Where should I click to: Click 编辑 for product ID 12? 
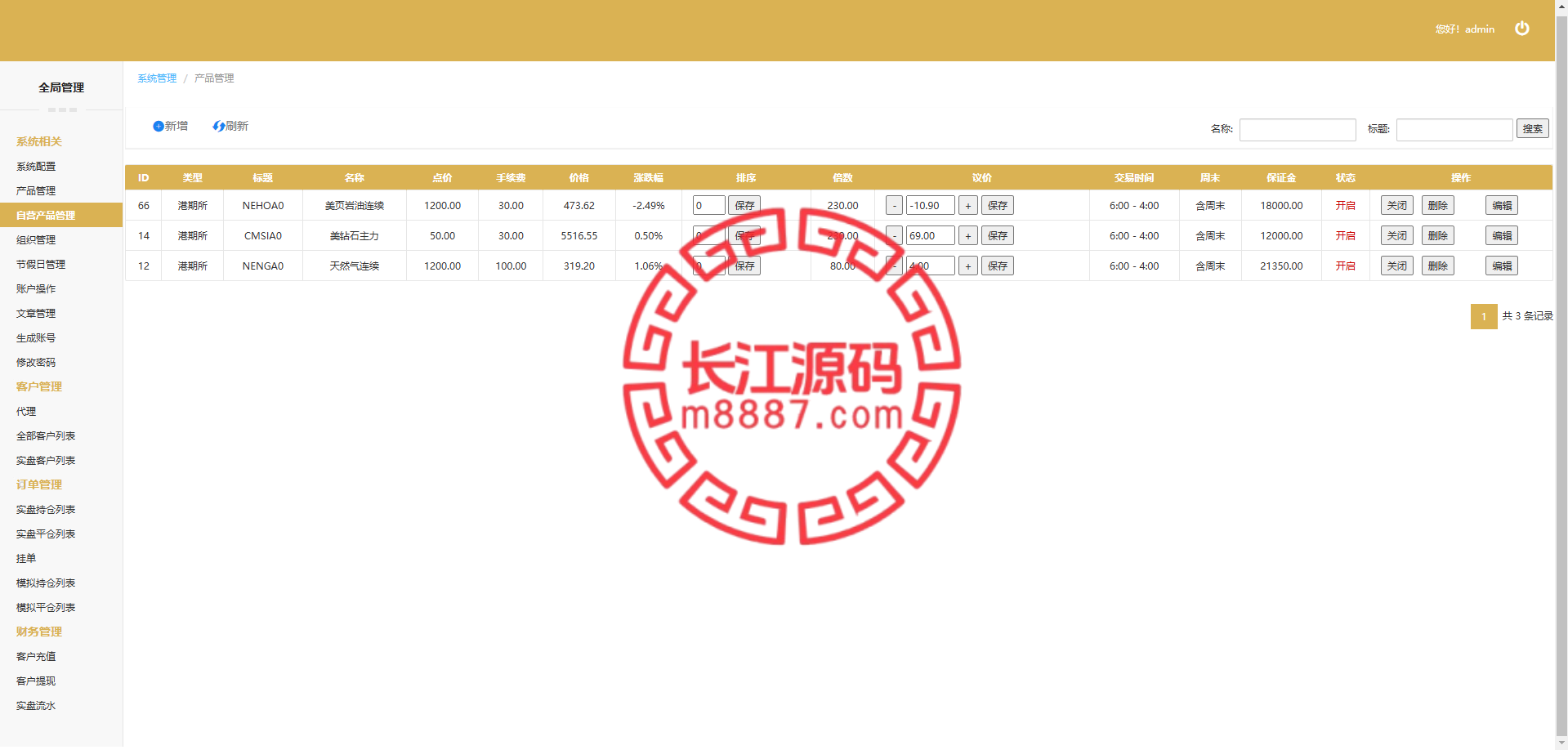point(1502,266)
